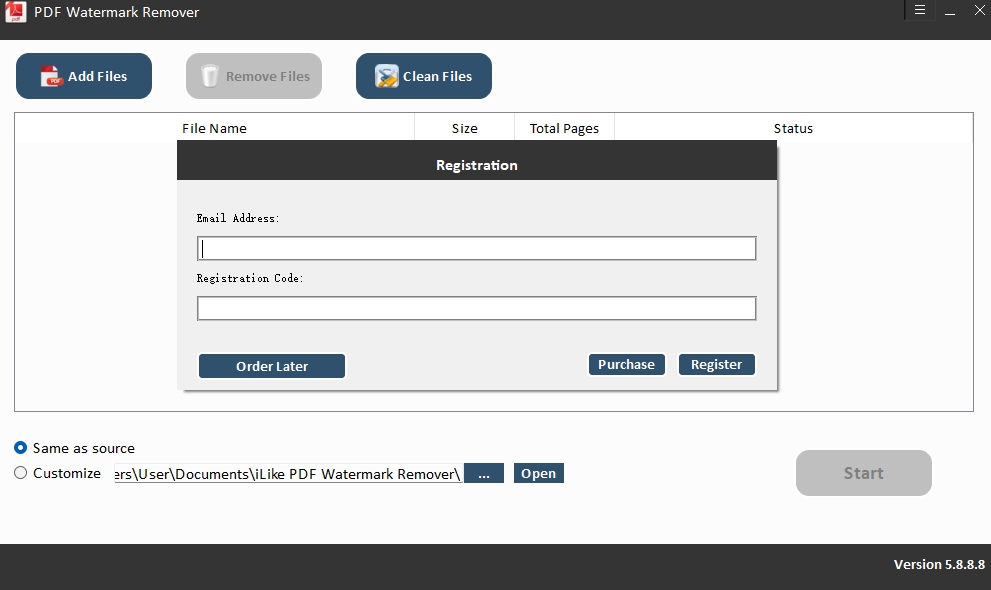Click the Start button

[863, 472]
